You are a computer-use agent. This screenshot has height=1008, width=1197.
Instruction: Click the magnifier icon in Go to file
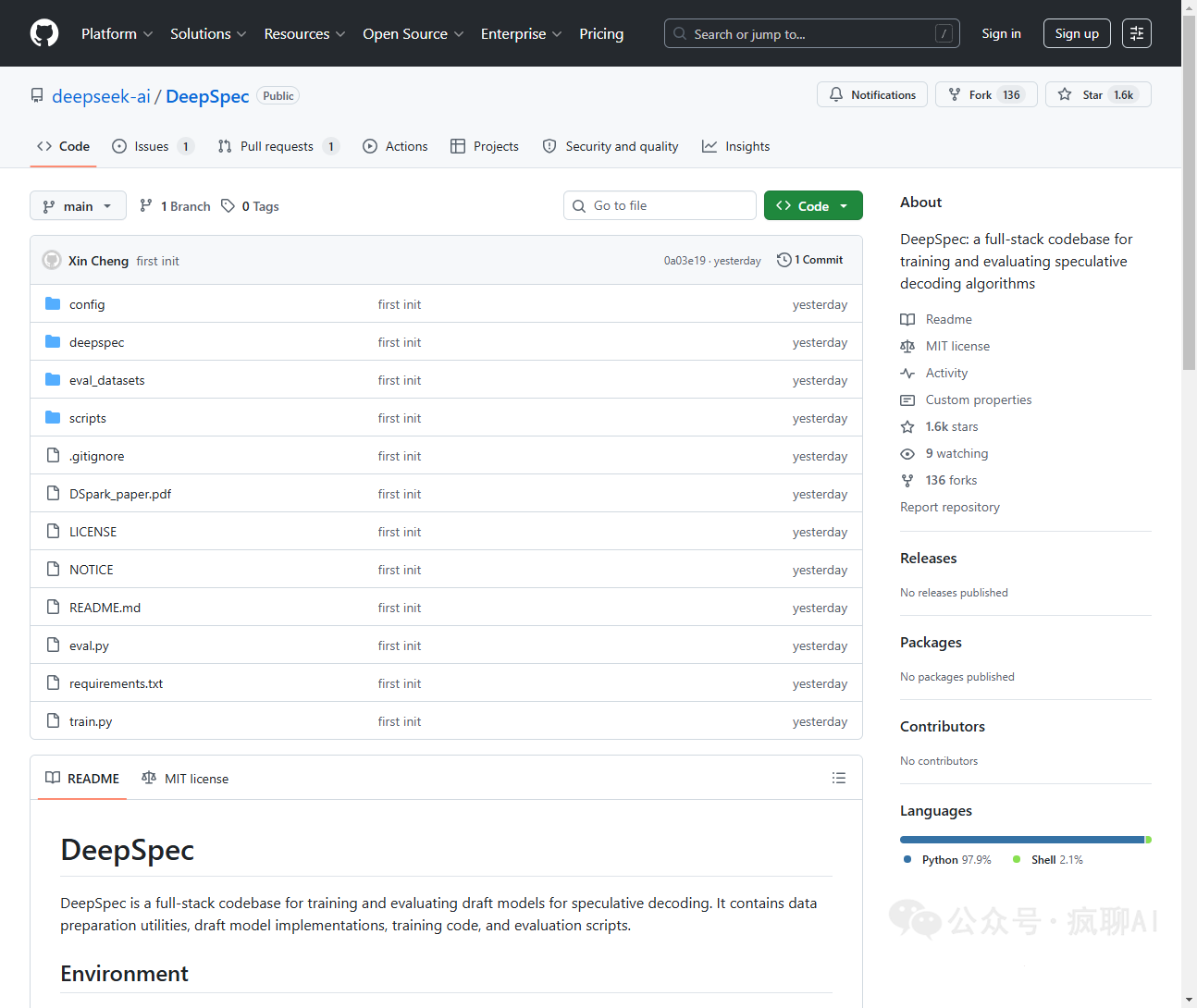coord(579,206)
